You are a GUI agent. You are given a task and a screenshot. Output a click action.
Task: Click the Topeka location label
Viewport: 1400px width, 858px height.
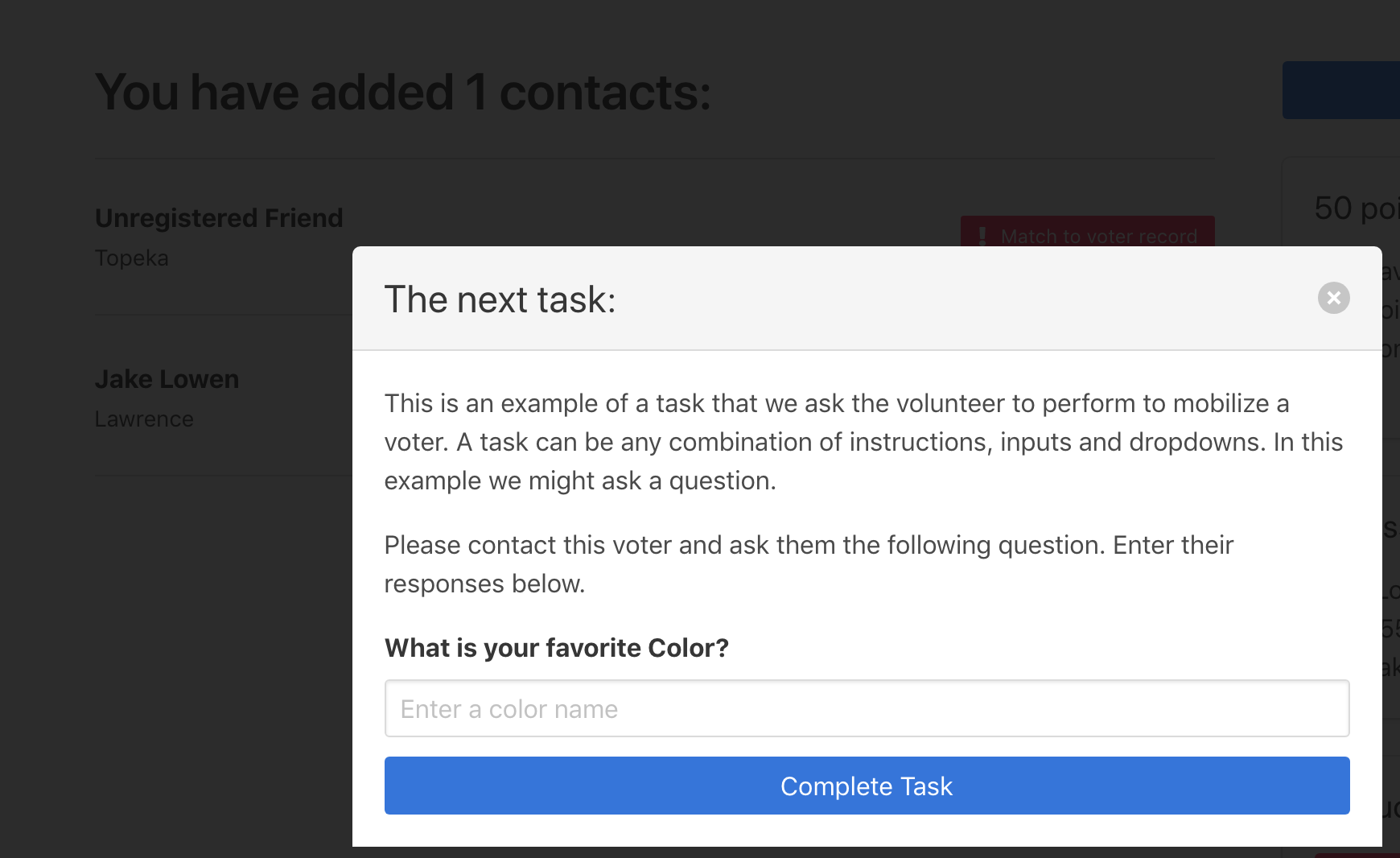pyautogui.click(x=131, y=258)
